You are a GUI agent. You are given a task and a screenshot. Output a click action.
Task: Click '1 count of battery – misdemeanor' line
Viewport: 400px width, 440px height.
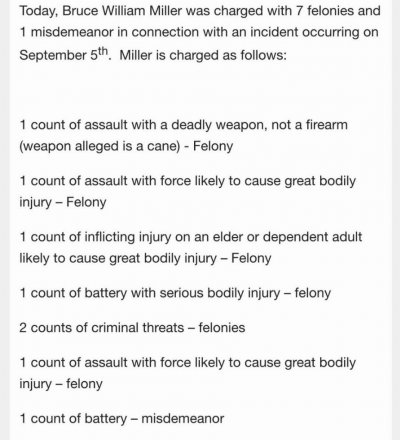pyautogui.click(x=122, y=419)
